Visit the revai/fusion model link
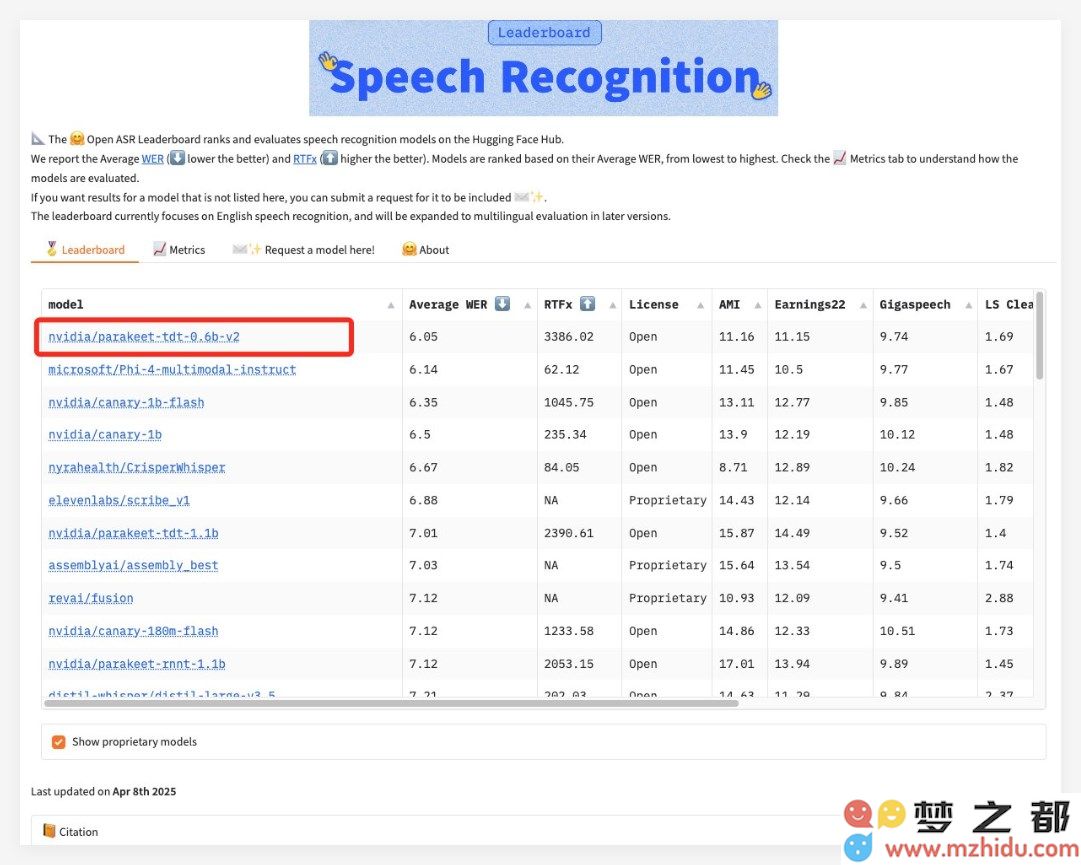Image resolution: width=1081 pixels, height=865 pixels. point(91,598)
